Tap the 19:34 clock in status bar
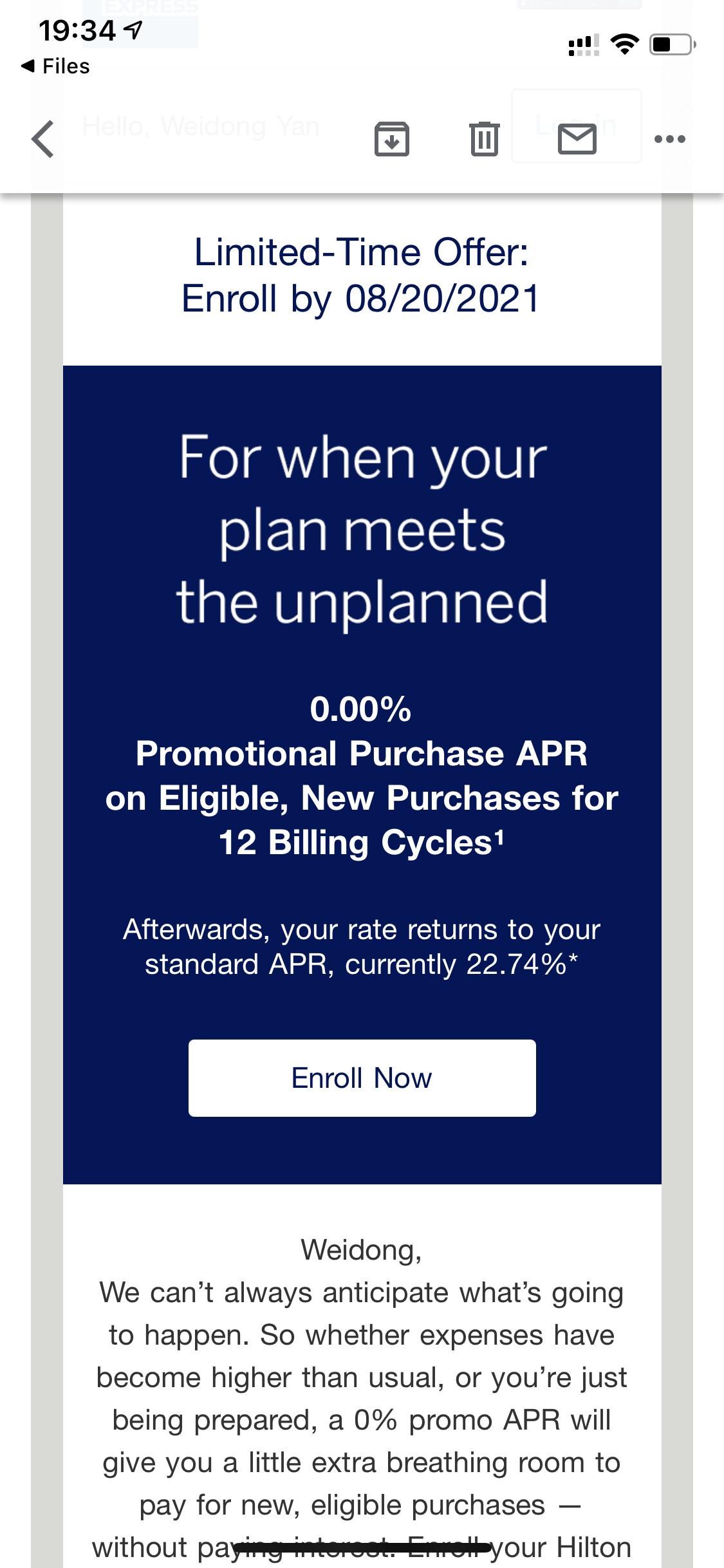Screen dimensions: 724x1568 [77, 30]
